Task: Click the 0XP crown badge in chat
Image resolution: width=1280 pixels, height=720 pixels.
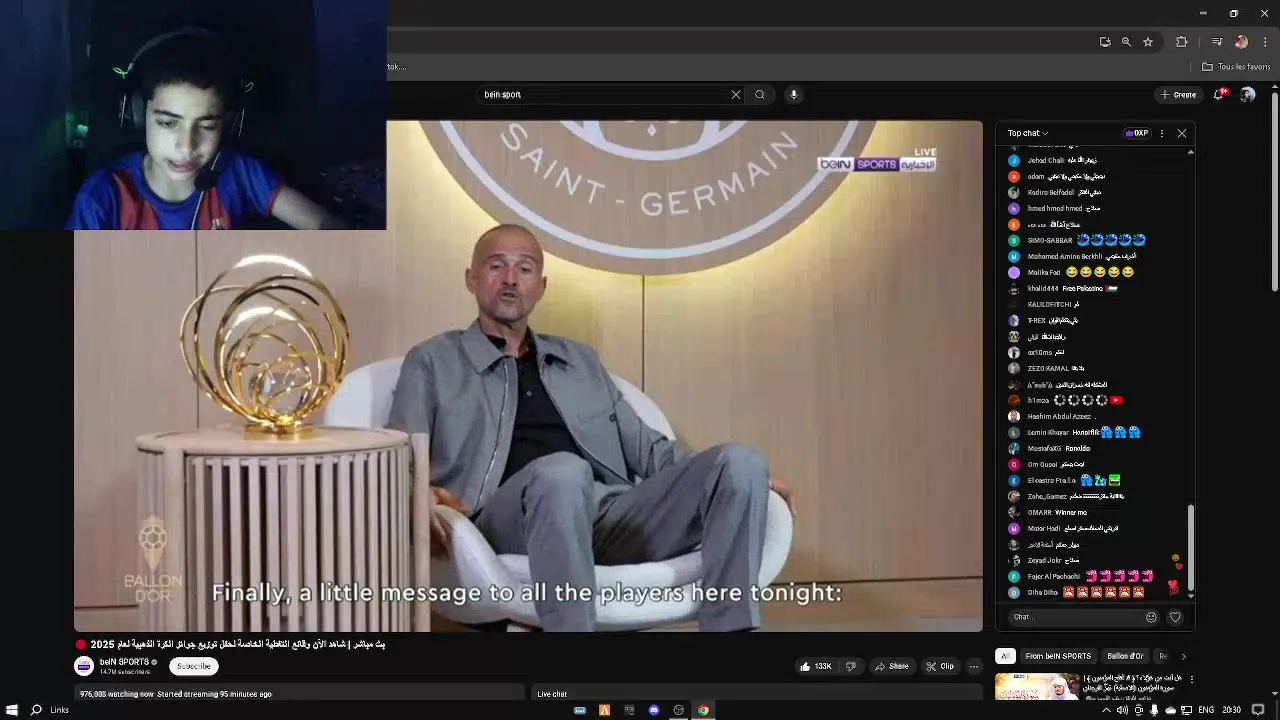Action: pos(1136,133)
